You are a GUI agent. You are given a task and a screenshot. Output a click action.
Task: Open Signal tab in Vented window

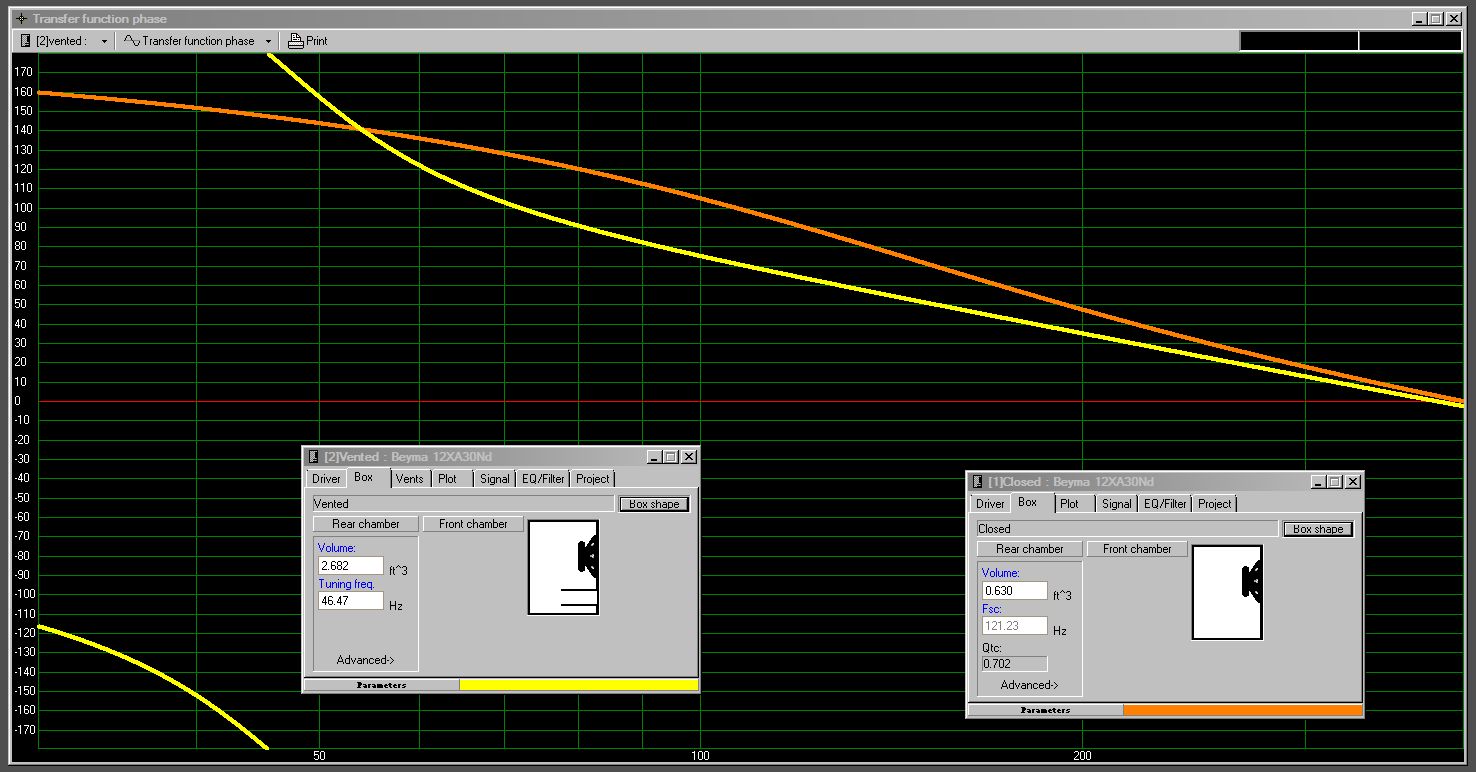(495, 479)
